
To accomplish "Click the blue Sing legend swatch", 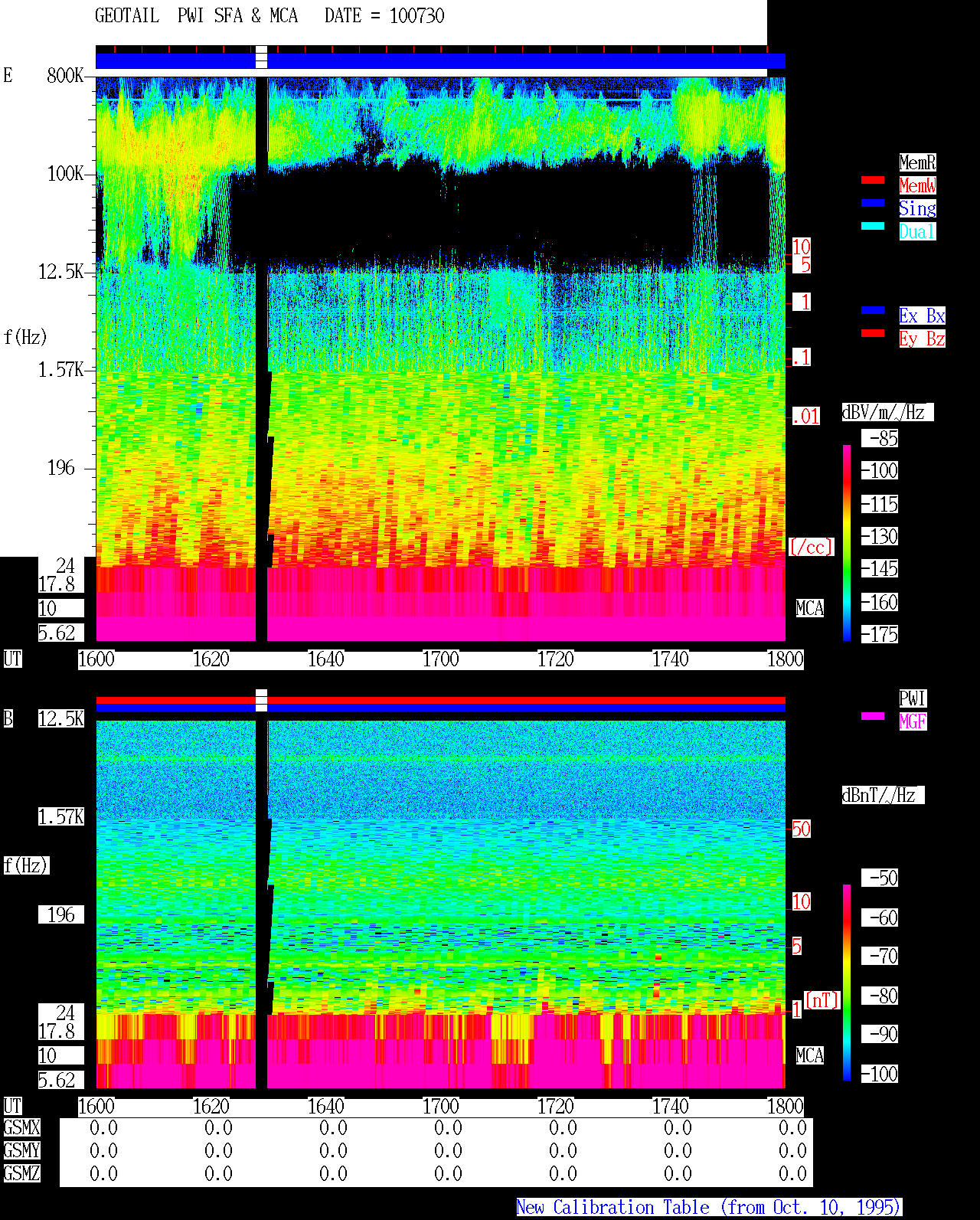I will click(x=873, y=203).
